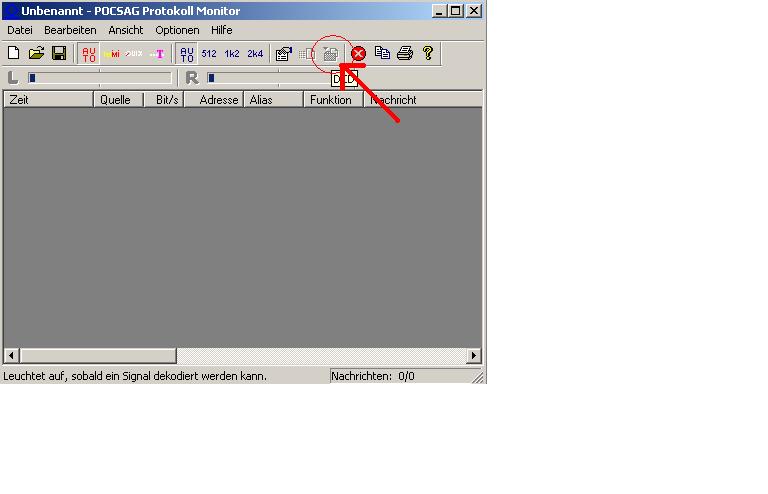Open a file with the folder icon

(36, 53)
